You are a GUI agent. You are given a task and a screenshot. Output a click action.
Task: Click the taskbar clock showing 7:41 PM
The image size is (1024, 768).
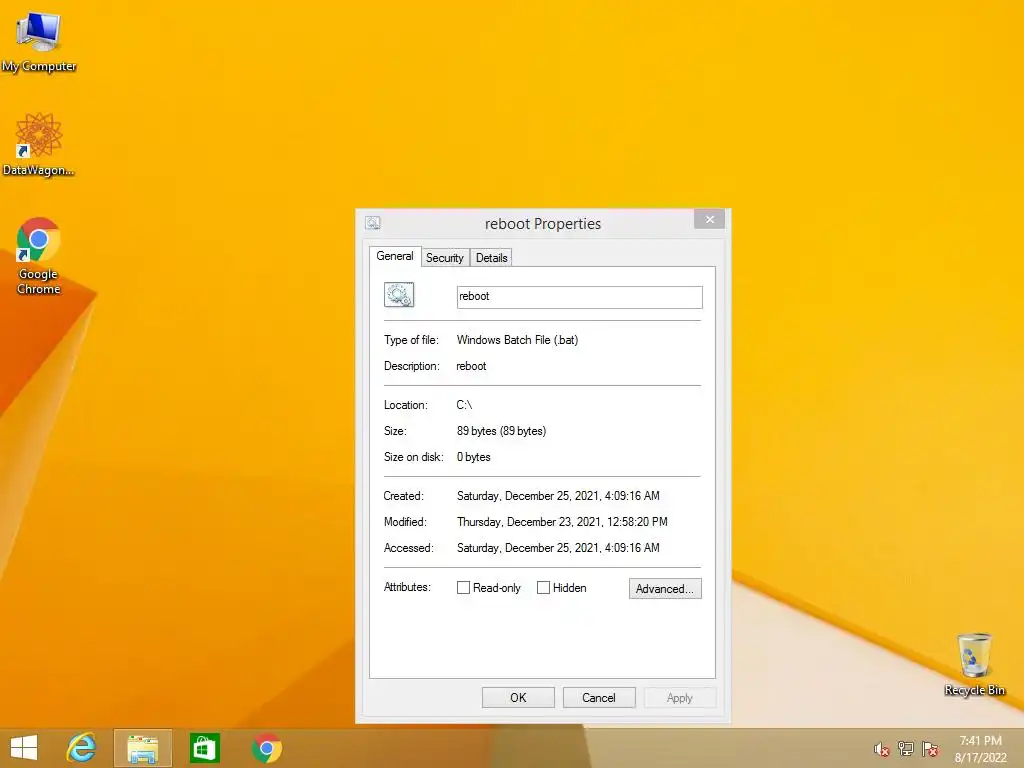click(980, 749)
